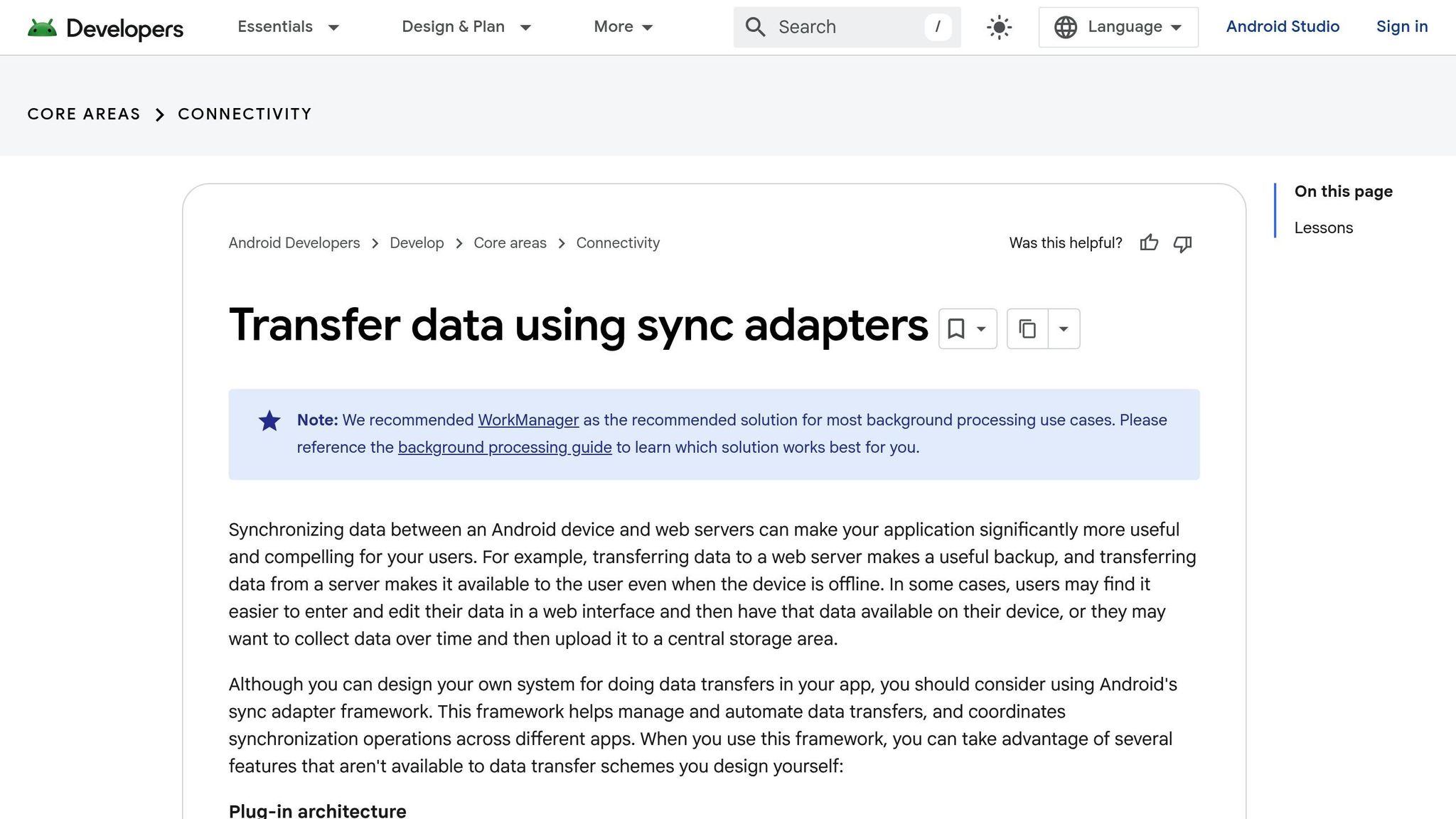Click the bookmark icon beside title
This screenshot has width=1456, height=819.
(x=956, y=328)
